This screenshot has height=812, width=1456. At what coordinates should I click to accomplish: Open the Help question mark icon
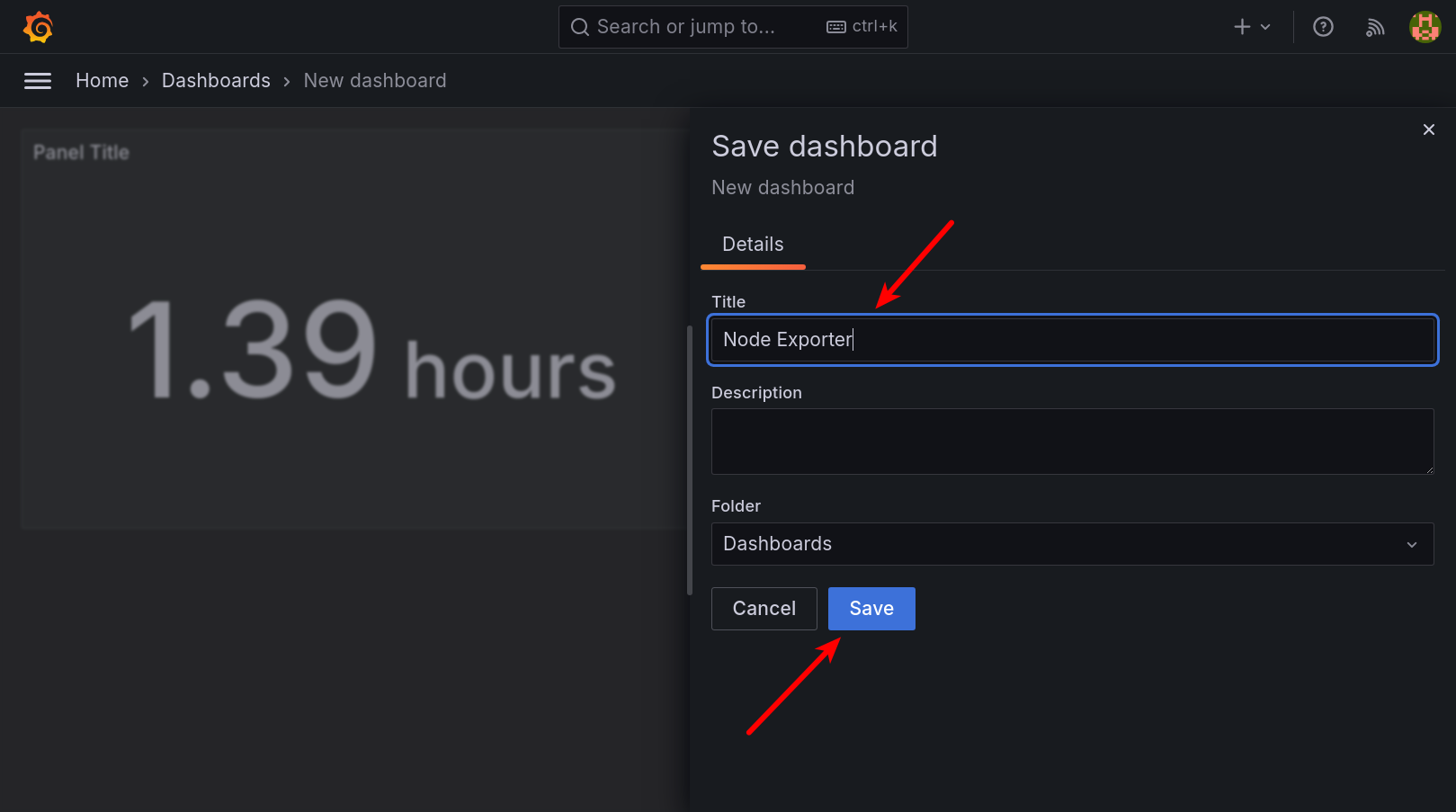(x=1323, y=27)
